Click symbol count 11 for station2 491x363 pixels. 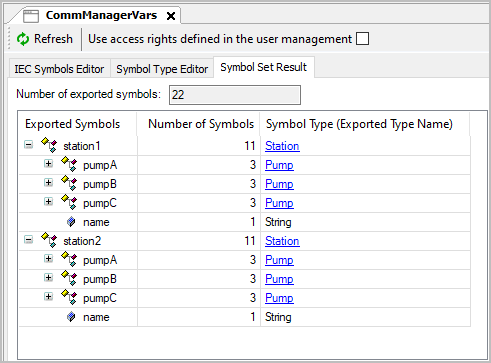click(x=250, y=241)
